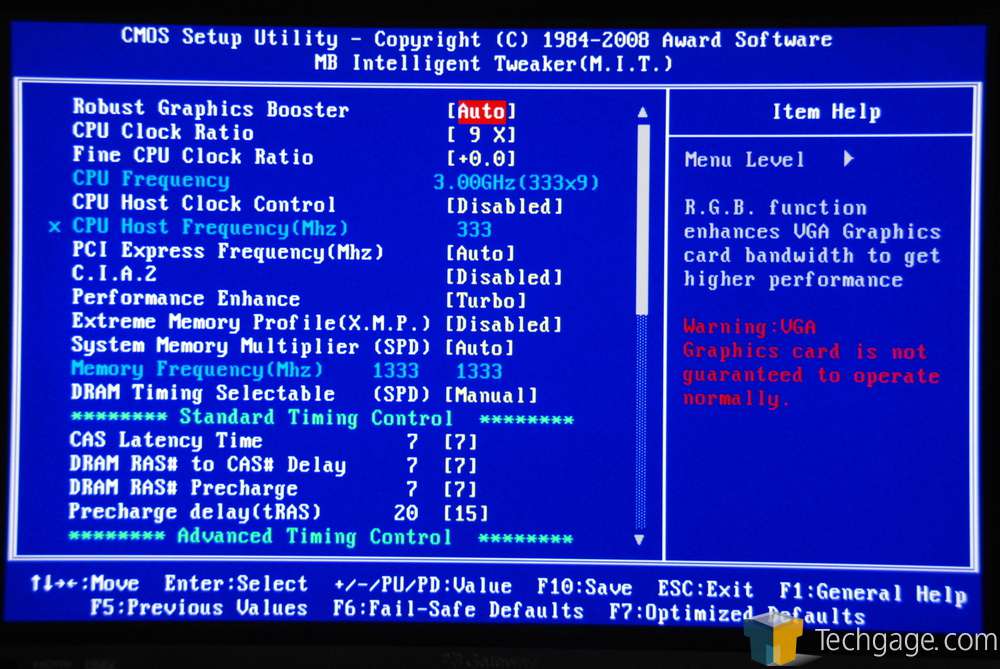
Task: Click the Menu Level arrow indicator
Action: pyautogui.click(x=848, y=159)
